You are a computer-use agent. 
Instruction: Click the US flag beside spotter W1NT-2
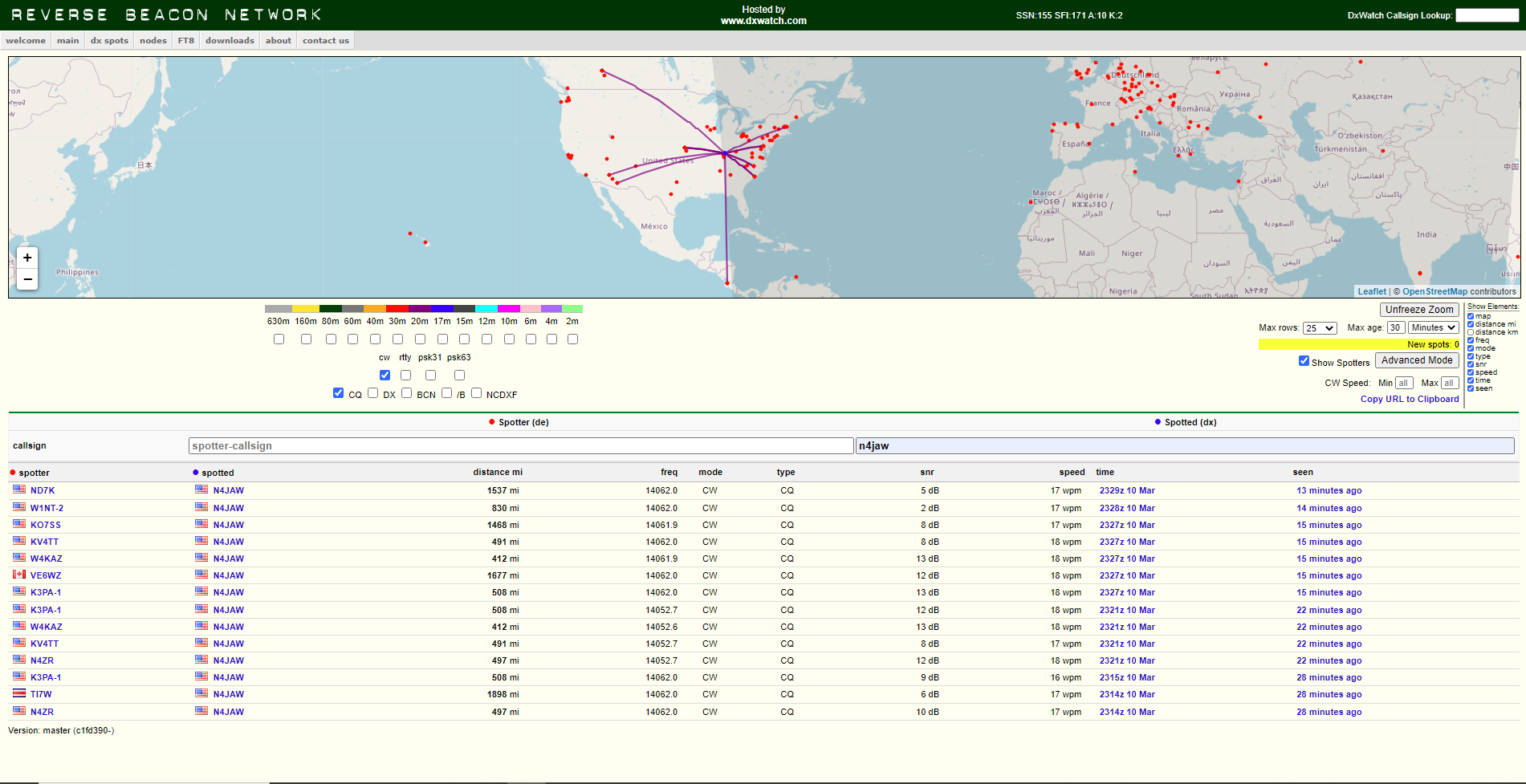click(x=19, y=507)
